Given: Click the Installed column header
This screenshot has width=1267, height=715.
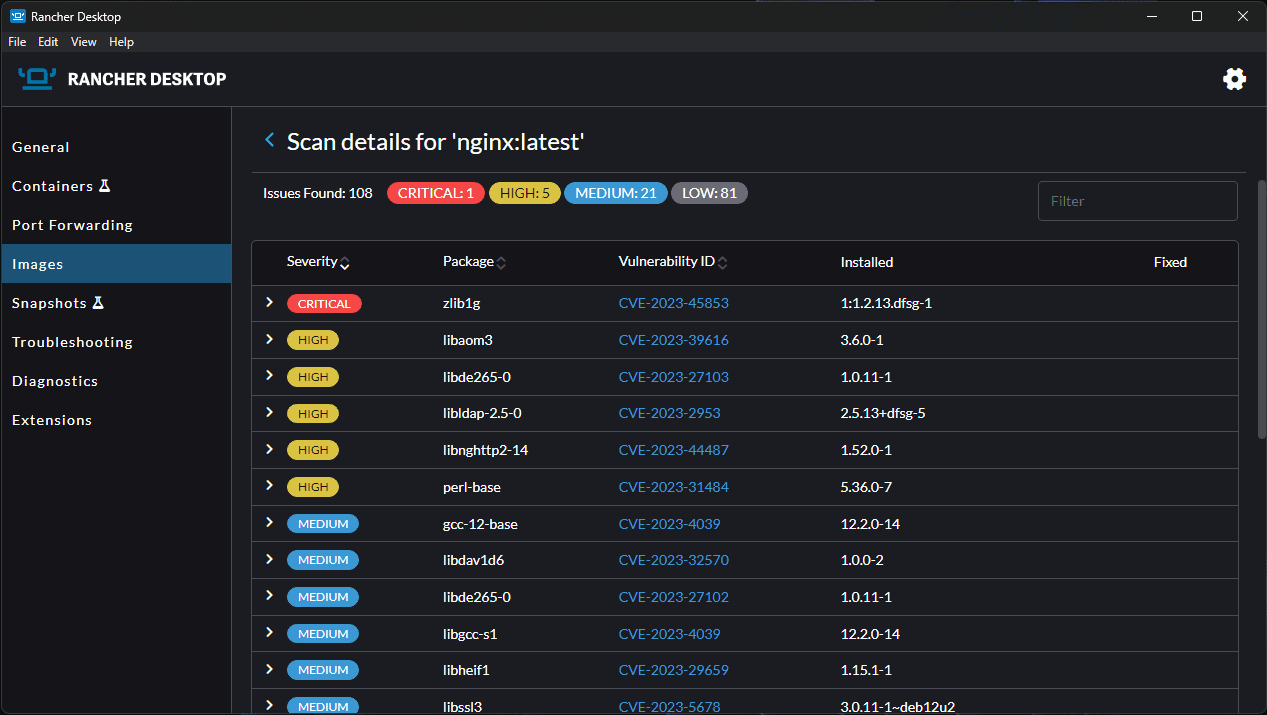Looking at the screenshot, I should [866, 262].
